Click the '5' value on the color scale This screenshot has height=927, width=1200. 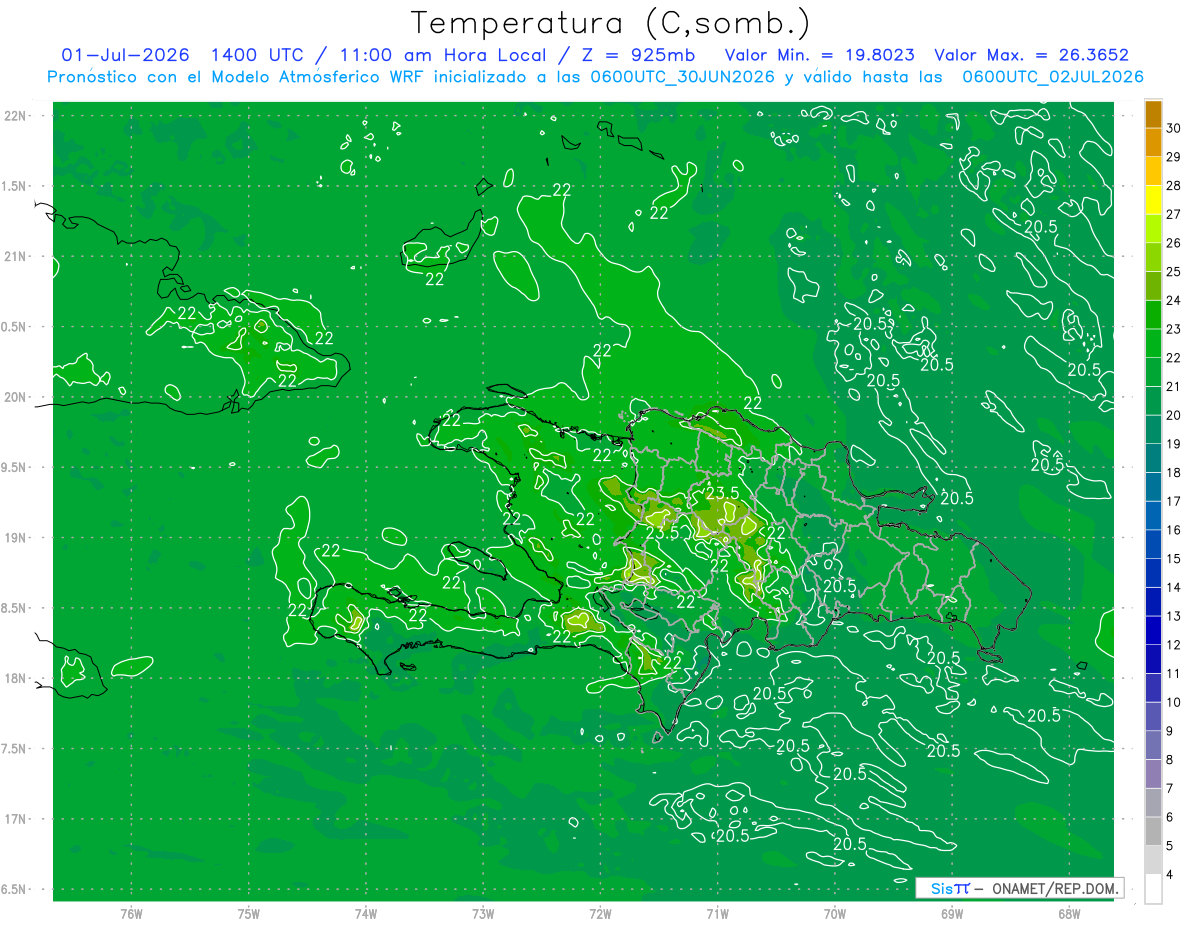[x=1170, y=847]
